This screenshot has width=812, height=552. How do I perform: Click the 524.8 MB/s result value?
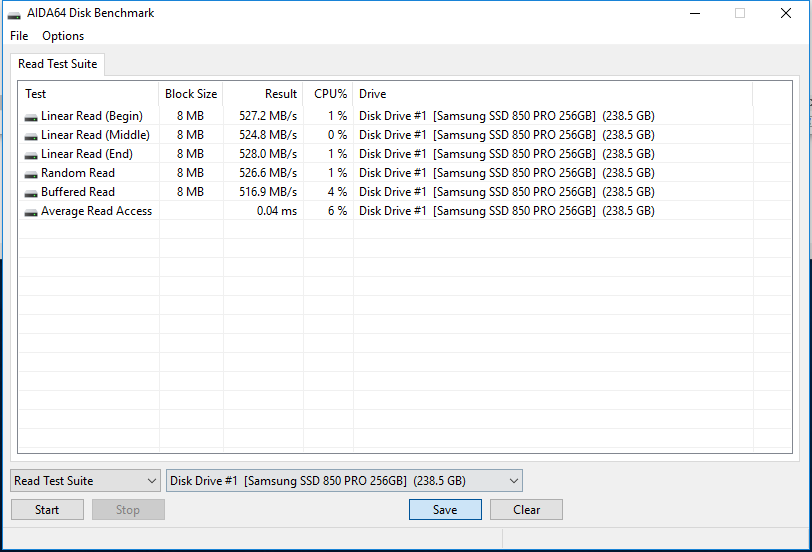pos(268,135)
